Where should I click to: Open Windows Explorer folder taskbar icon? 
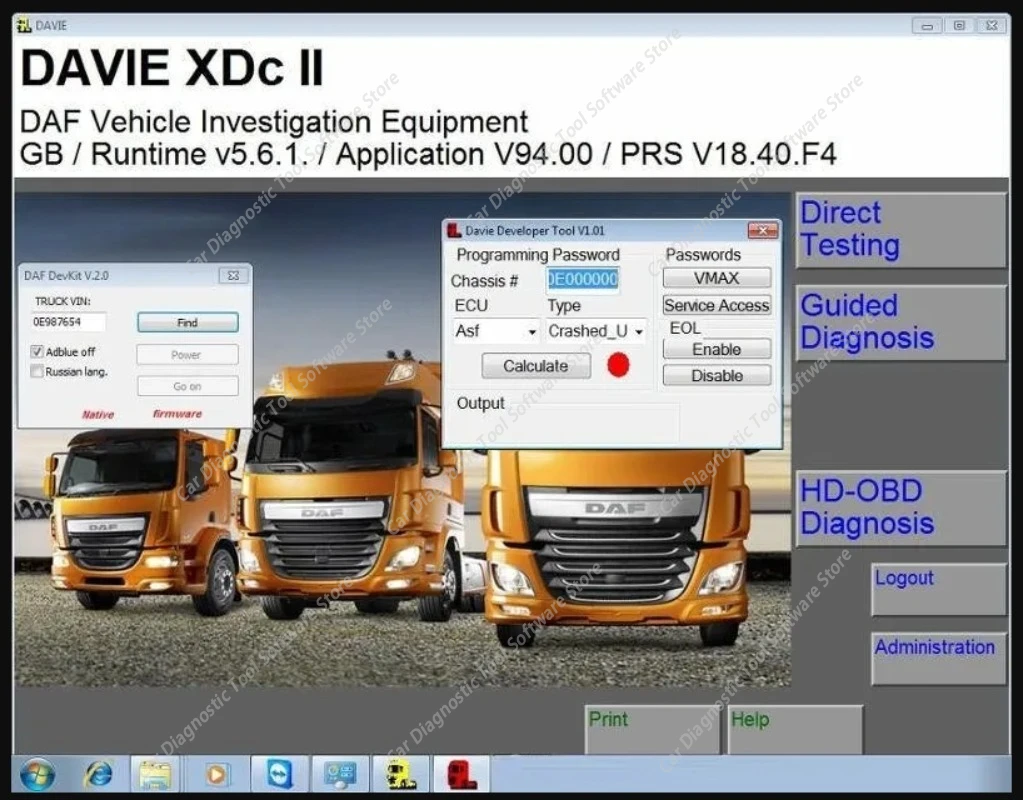click(155, 775)
